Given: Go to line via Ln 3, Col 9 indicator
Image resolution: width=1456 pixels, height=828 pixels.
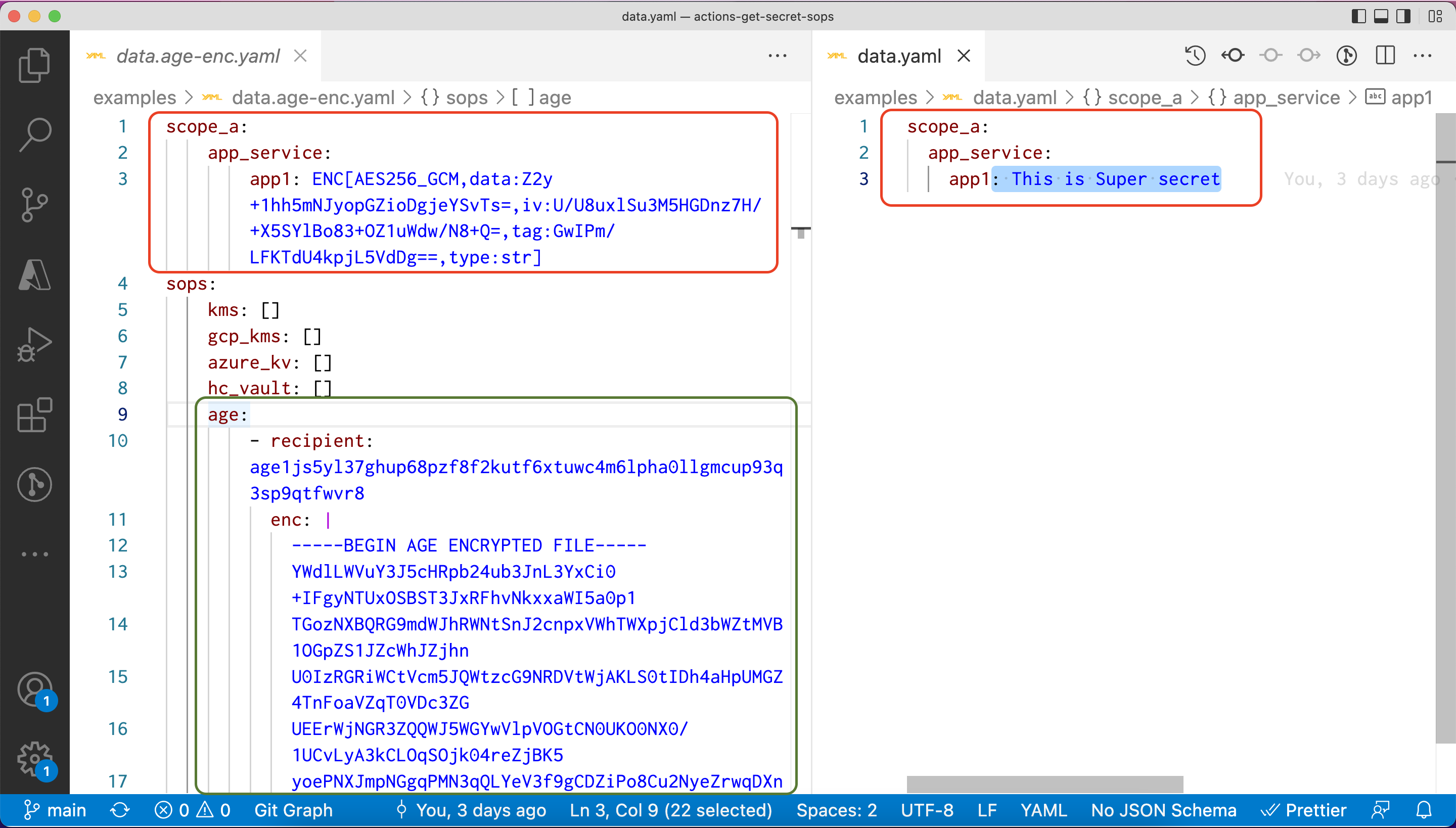Looking at the screenshot, I should 670,810.
